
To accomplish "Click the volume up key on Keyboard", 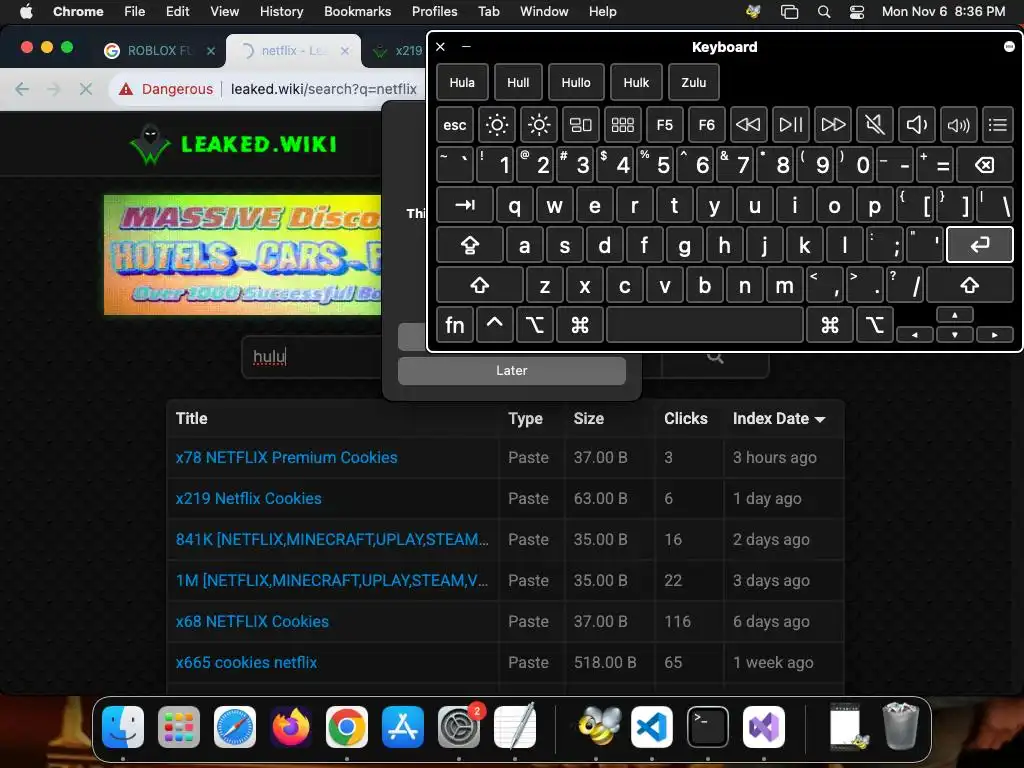I will (x=958, y=124).
